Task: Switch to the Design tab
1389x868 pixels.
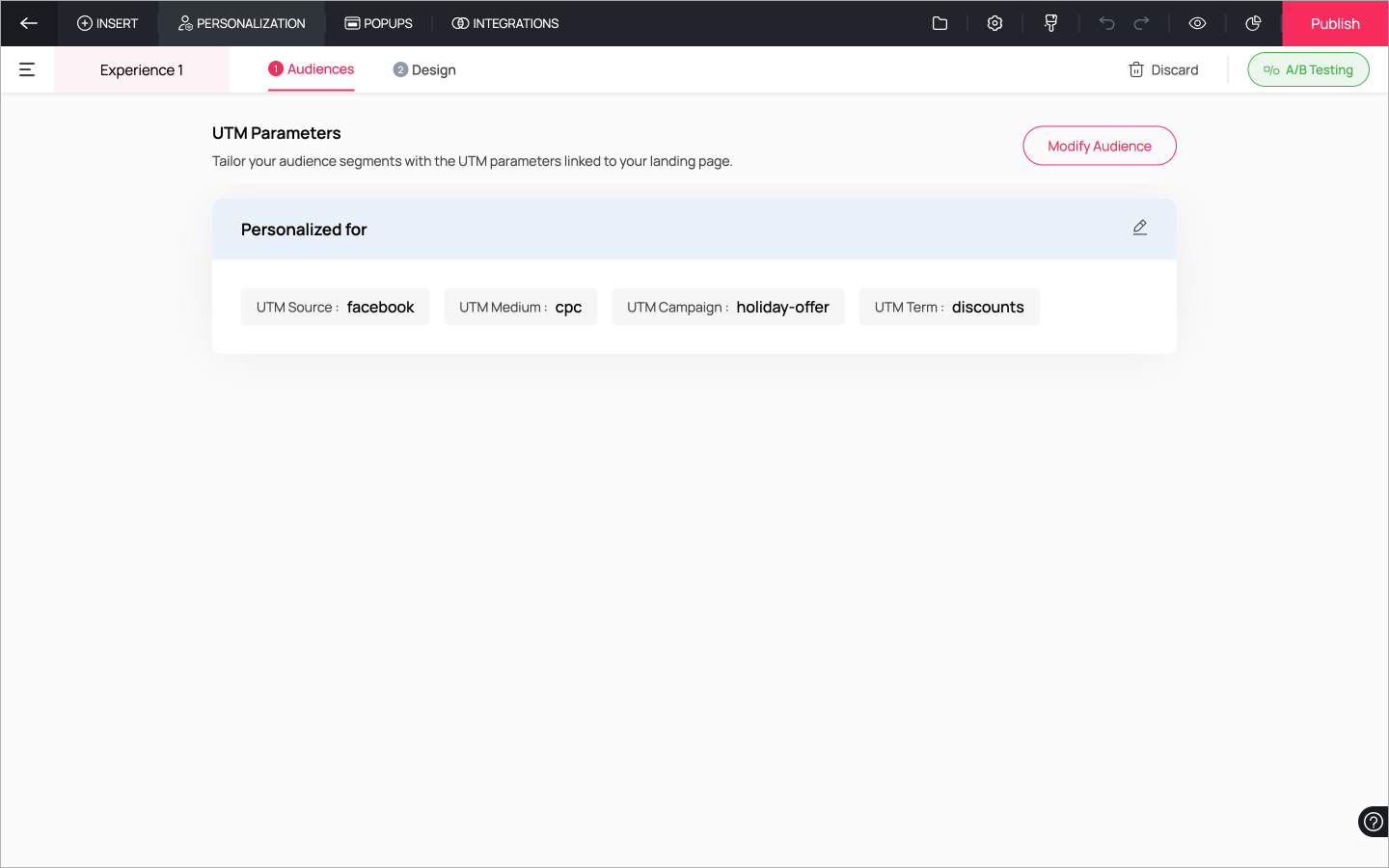Action: [x=424, y=69]
